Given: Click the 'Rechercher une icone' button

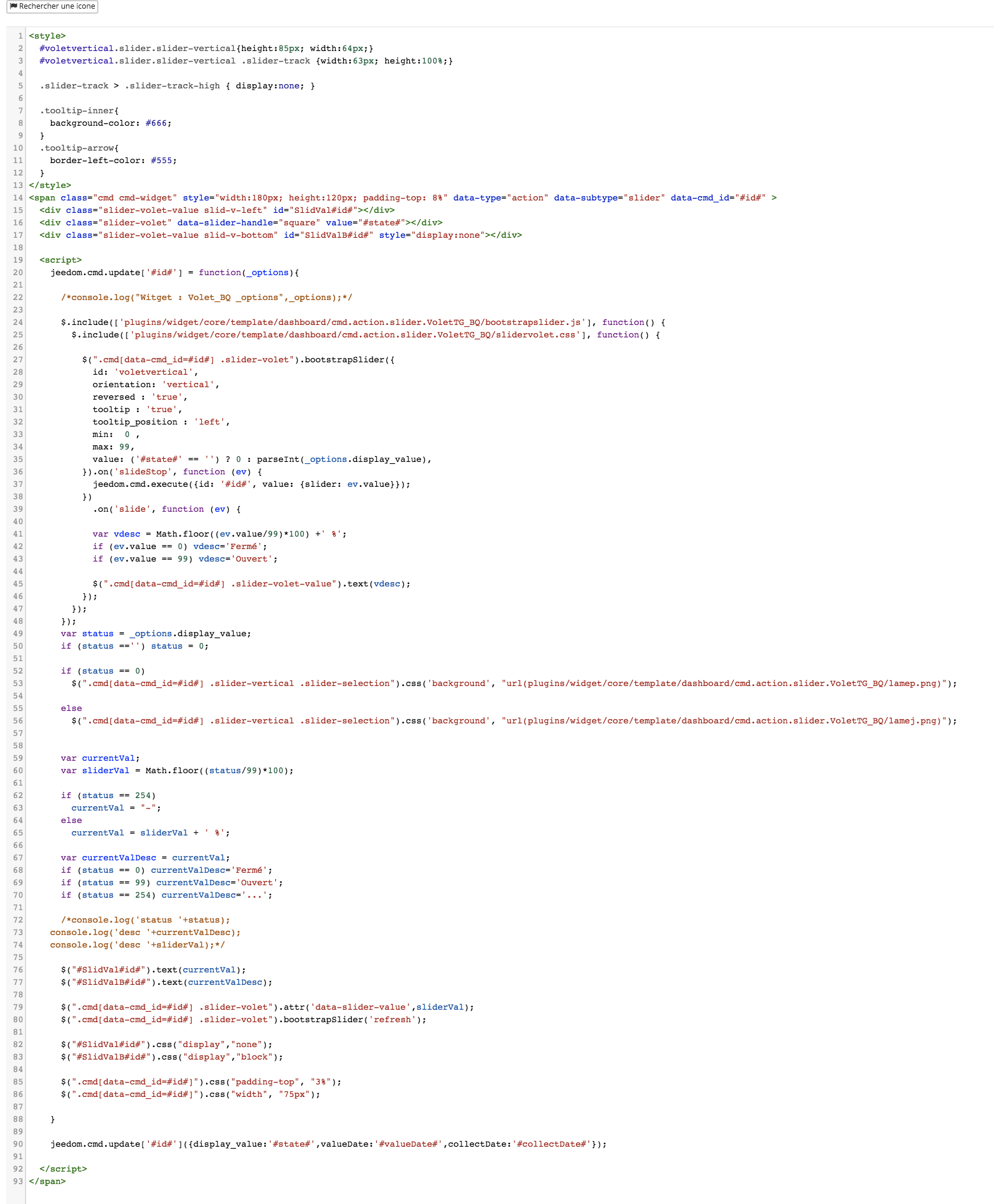Looking at the screenshot, I should [52, 7].
